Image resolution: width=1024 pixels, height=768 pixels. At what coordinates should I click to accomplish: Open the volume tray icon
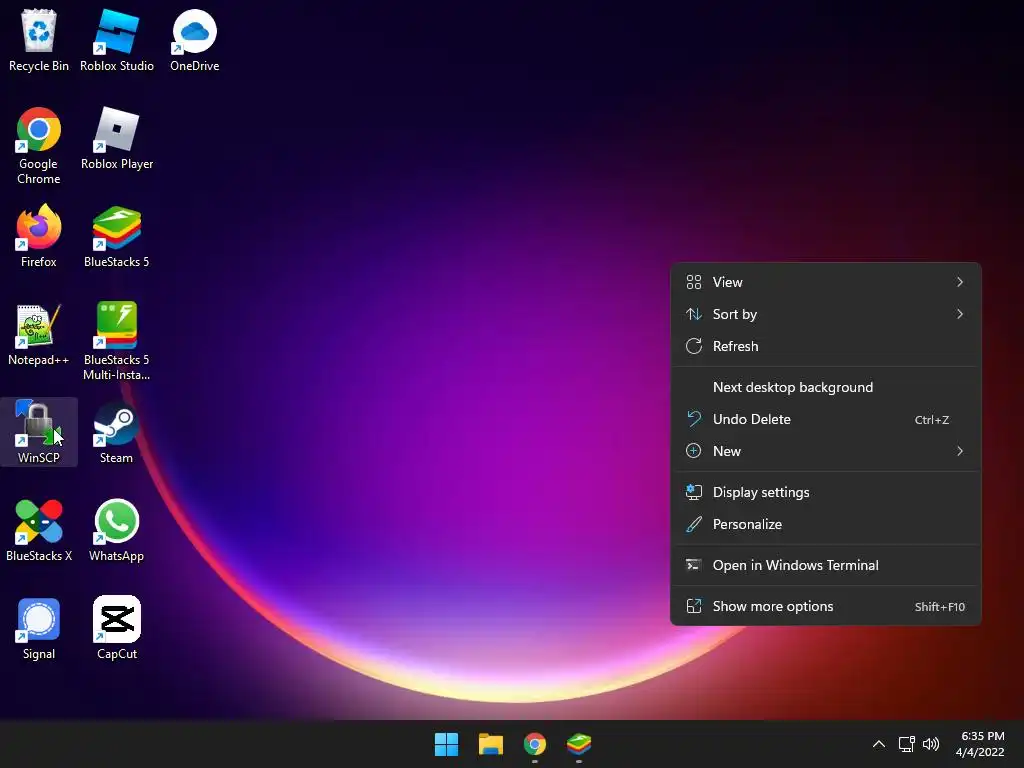pos(931,744)
